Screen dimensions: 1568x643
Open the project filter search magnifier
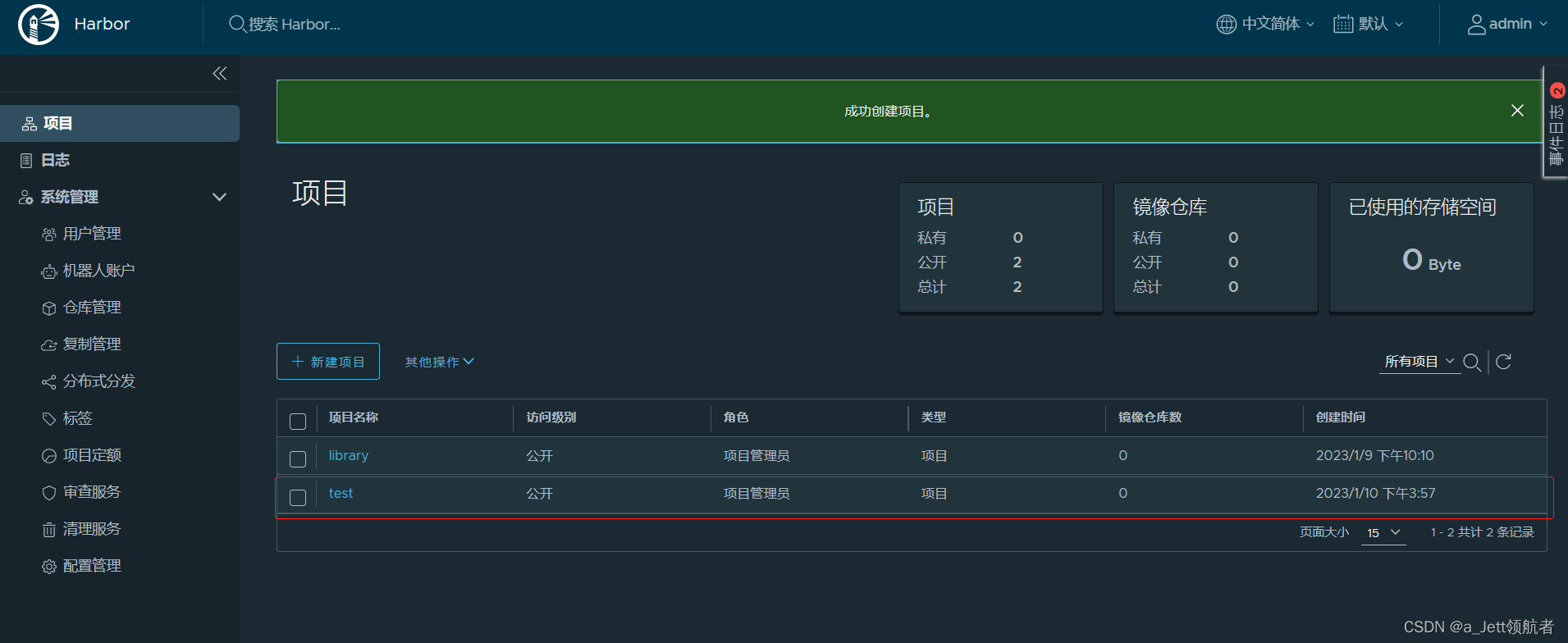[1472, 363]
